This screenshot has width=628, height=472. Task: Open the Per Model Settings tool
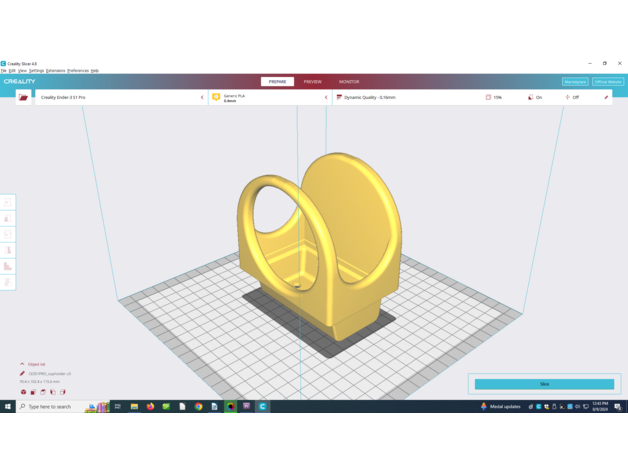(x=8, y=266)
